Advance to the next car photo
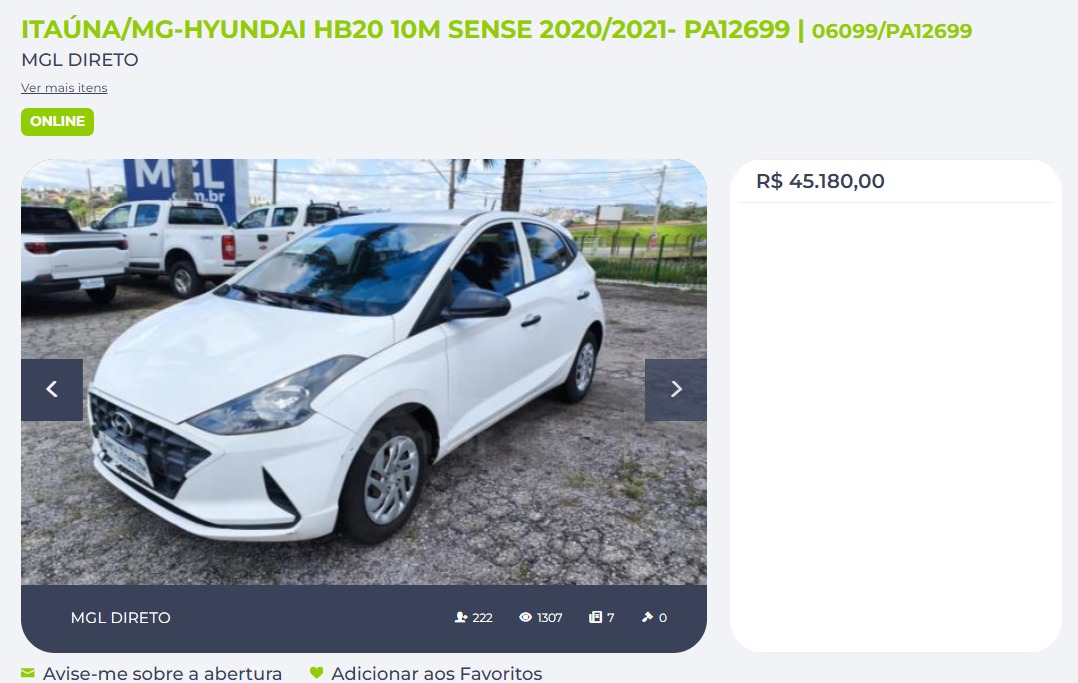The image size is (1078, 683). coord(676,389)
